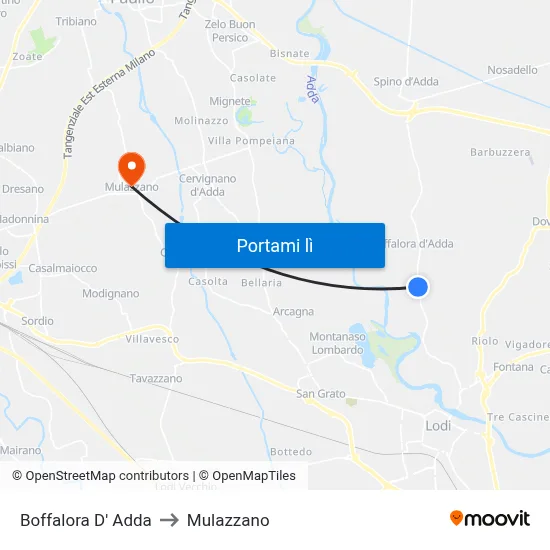This screenshot has height=550, width=550.
Task: Click the Cervignano d'Adda label
Action: point(208,185)
